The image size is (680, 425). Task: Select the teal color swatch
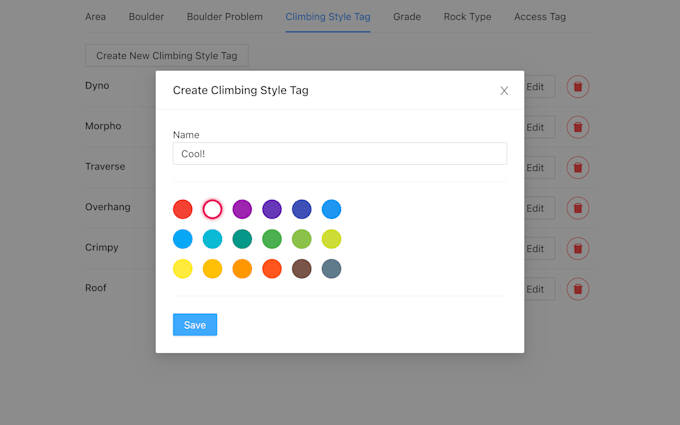point(242,239)
